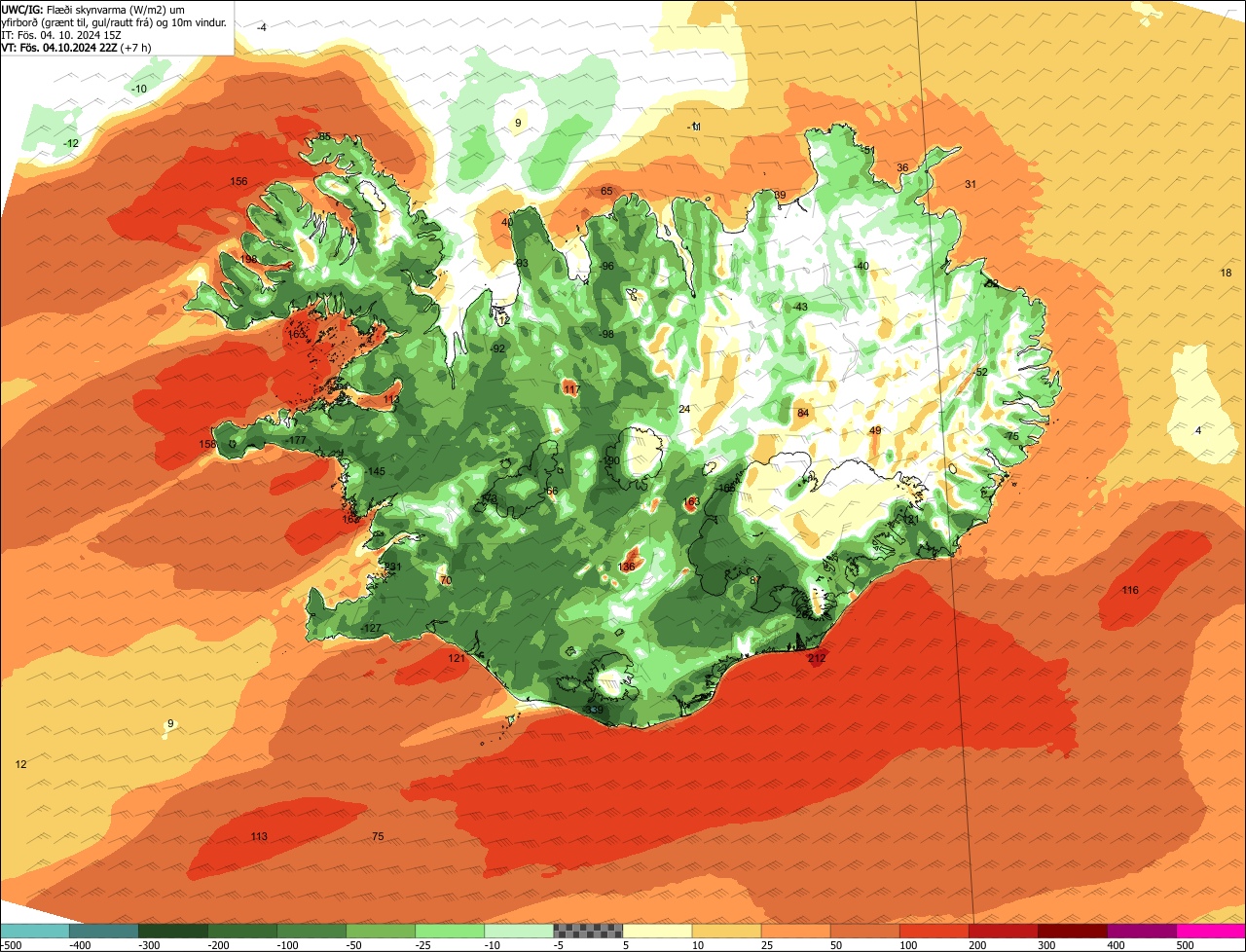Click the flux value "212" on the southeast coast
Screen dimensions: 1246x952
[x=817, y=659]
